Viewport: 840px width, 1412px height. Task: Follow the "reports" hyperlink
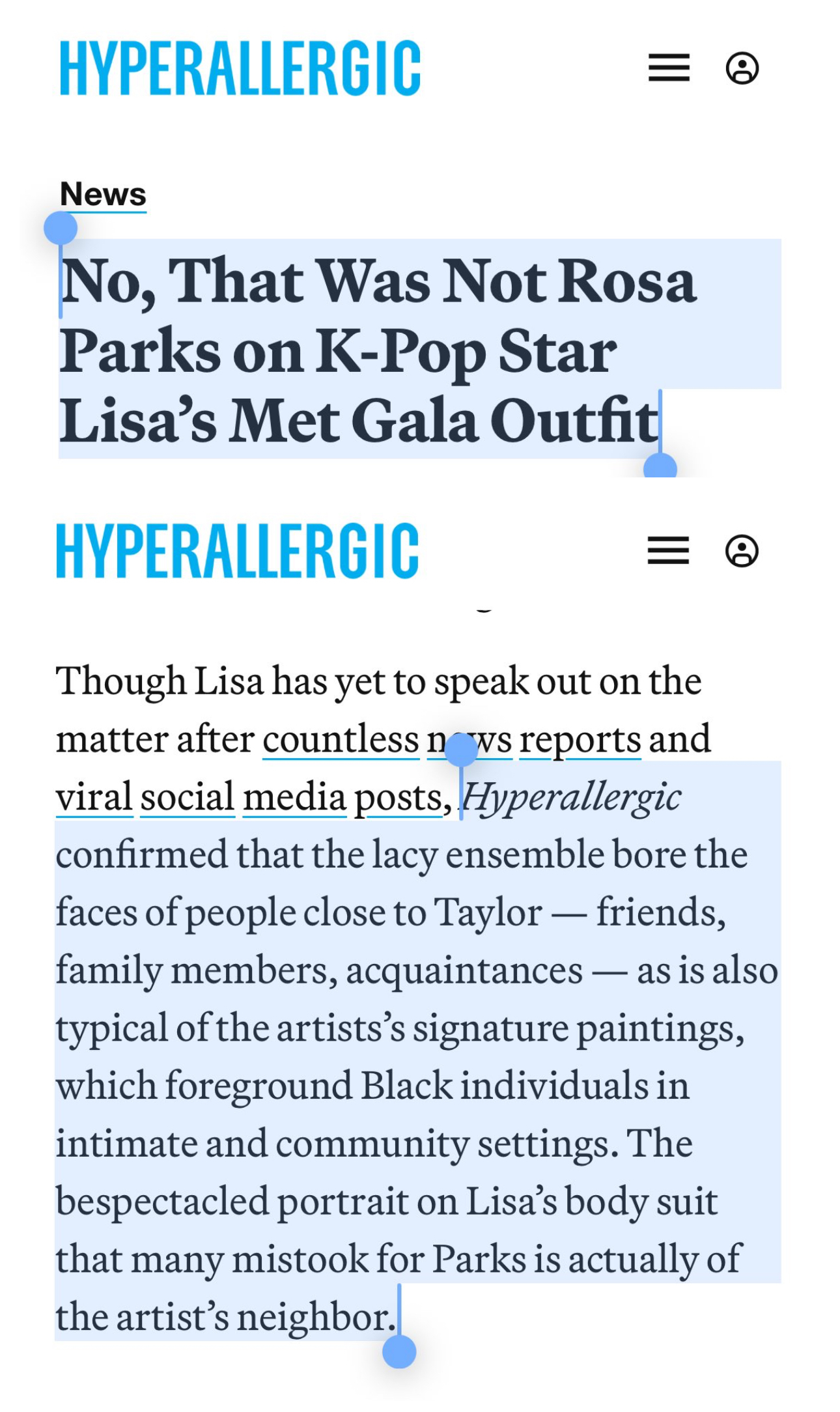click(580, 740)
